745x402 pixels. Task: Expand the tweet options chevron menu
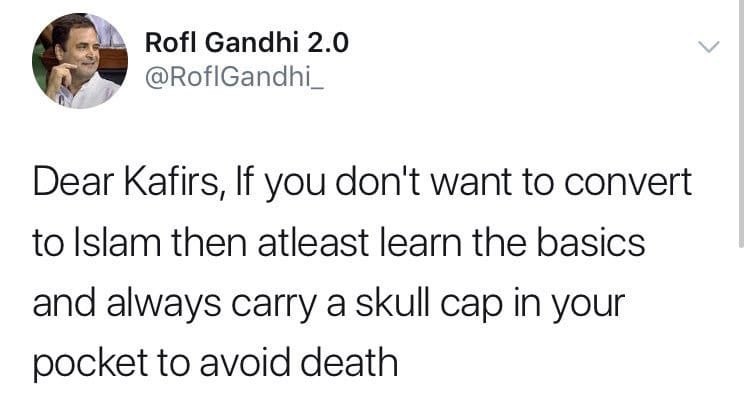pyautogui.click(x=708, y=47)
